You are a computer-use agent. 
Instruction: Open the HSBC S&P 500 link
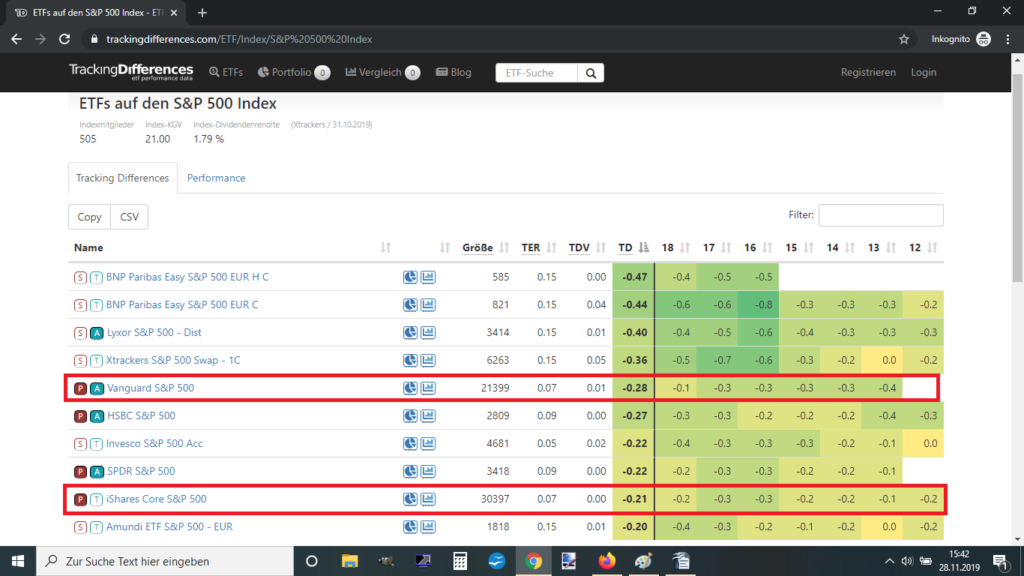pos(141,415)
